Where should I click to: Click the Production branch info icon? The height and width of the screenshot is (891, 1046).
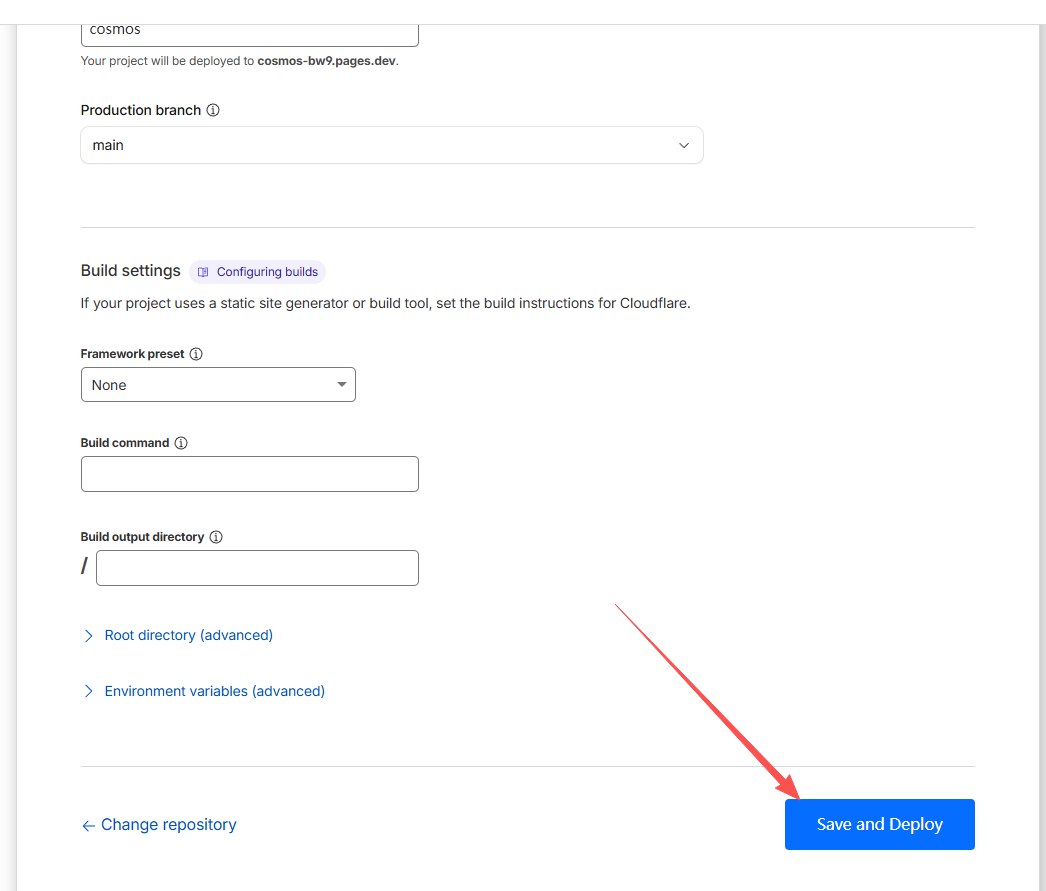pos(213,111)
